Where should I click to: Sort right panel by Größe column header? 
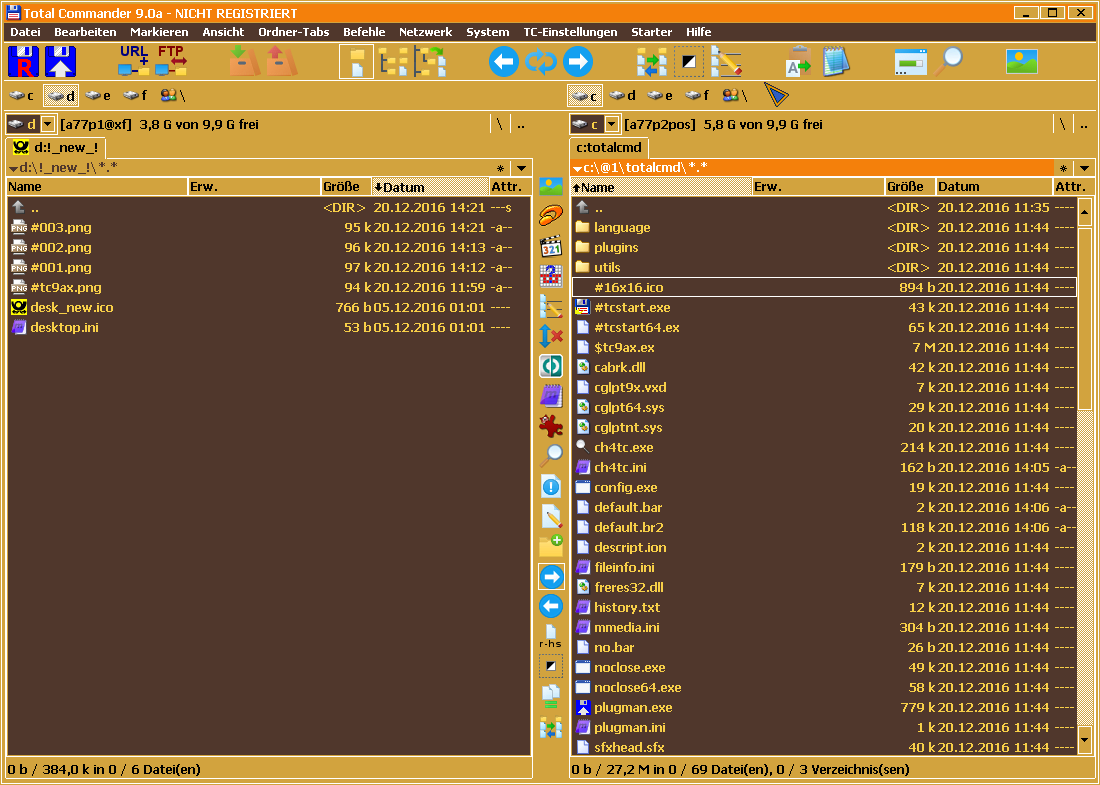pyautogui.click(x=909, y=187)
